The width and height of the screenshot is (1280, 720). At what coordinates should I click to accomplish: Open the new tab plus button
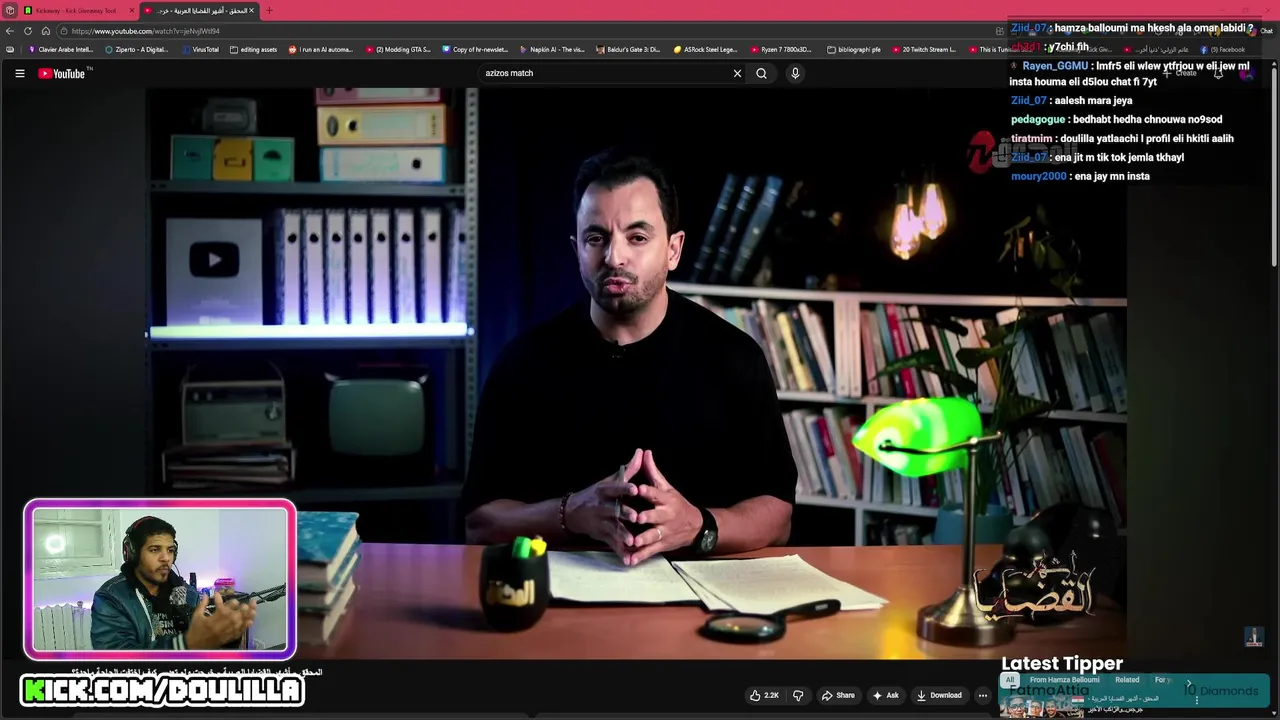269,10
